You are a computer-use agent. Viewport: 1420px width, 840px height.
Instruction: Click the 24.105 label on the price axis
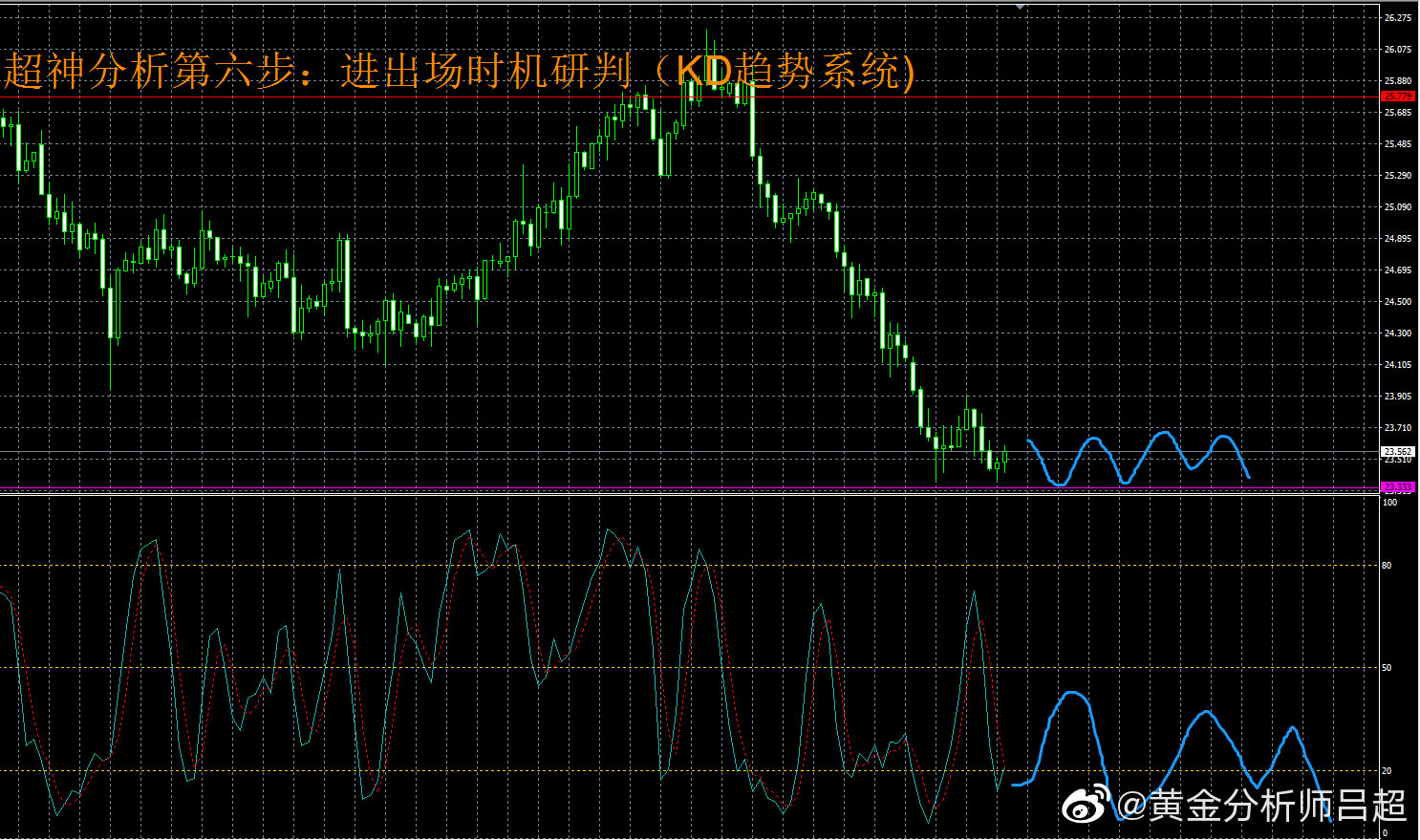pos(1398,365)
